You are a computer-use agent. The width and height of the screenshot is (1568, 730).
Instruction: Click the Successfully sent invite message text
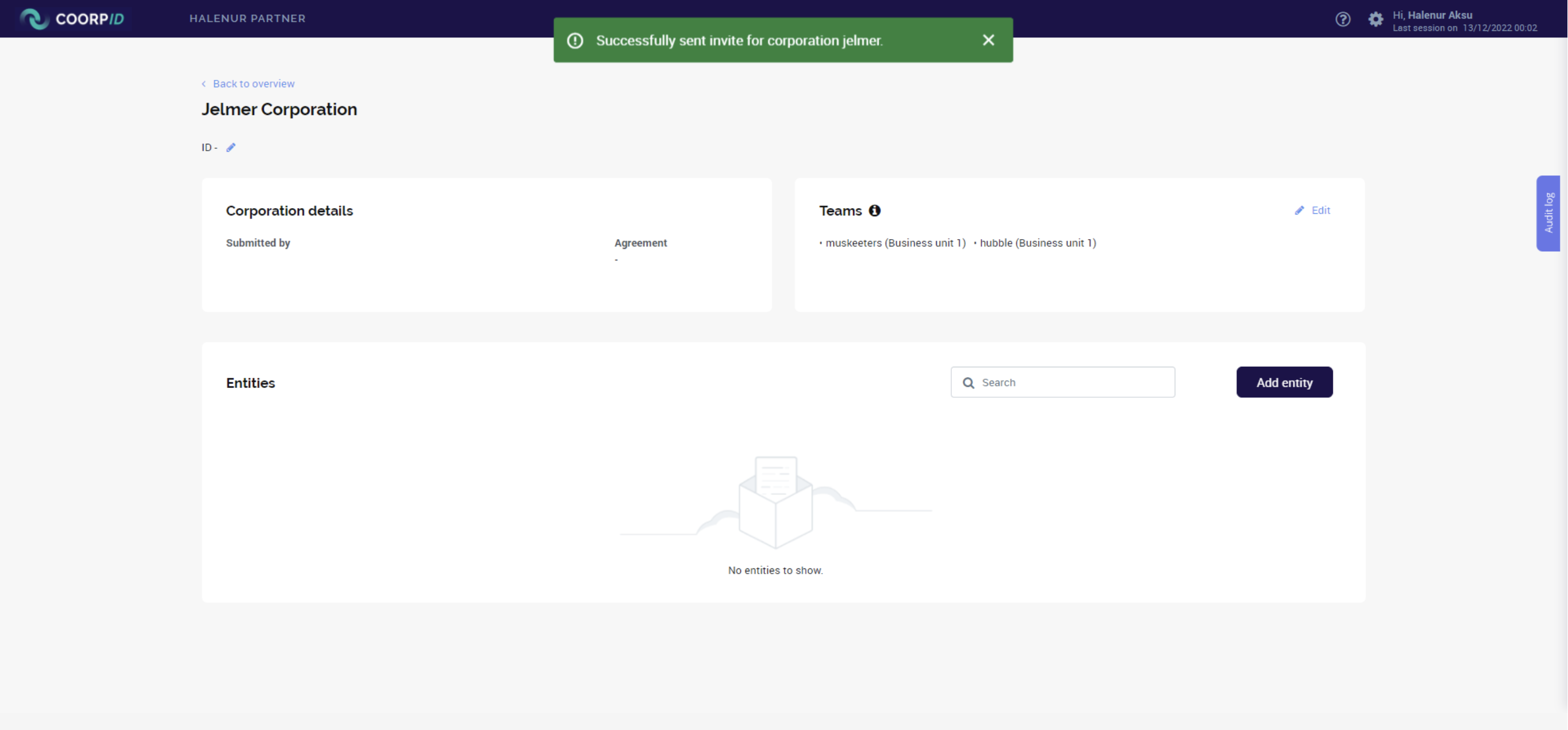(740, 40)
